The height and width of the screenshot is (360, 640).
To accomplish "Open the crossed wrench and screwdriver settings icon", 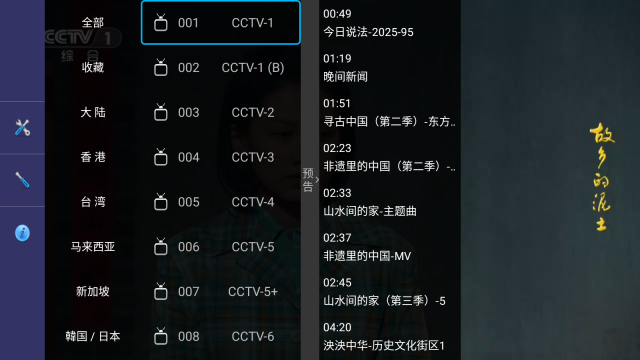I will pos(22,128).
